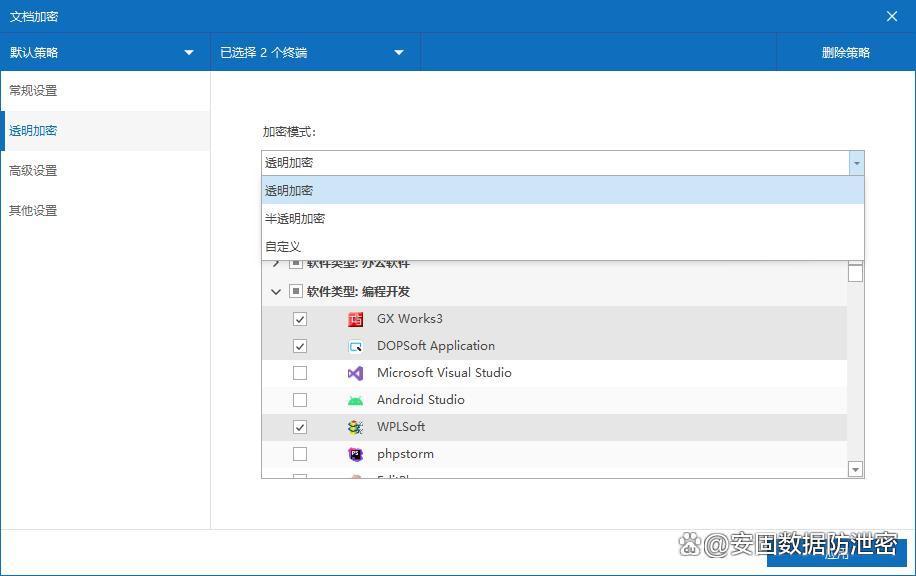Choose 自定义 encryption mode option

coord(283,246)
